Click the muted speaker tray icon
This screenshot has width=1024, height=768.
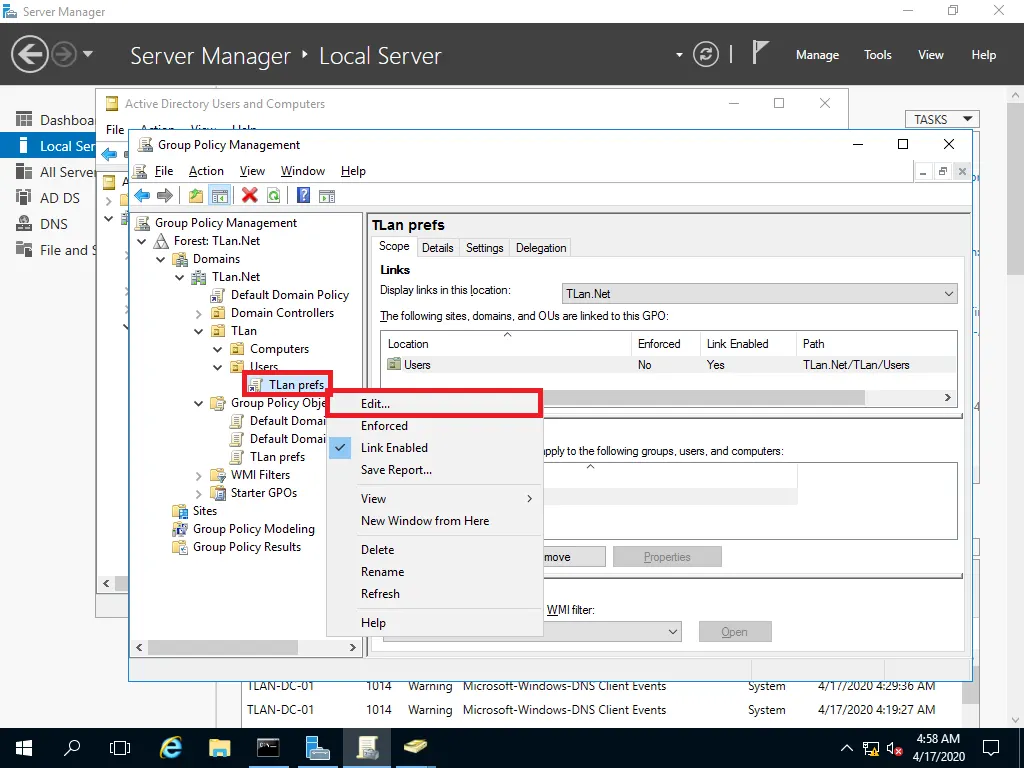click(894, 748)
